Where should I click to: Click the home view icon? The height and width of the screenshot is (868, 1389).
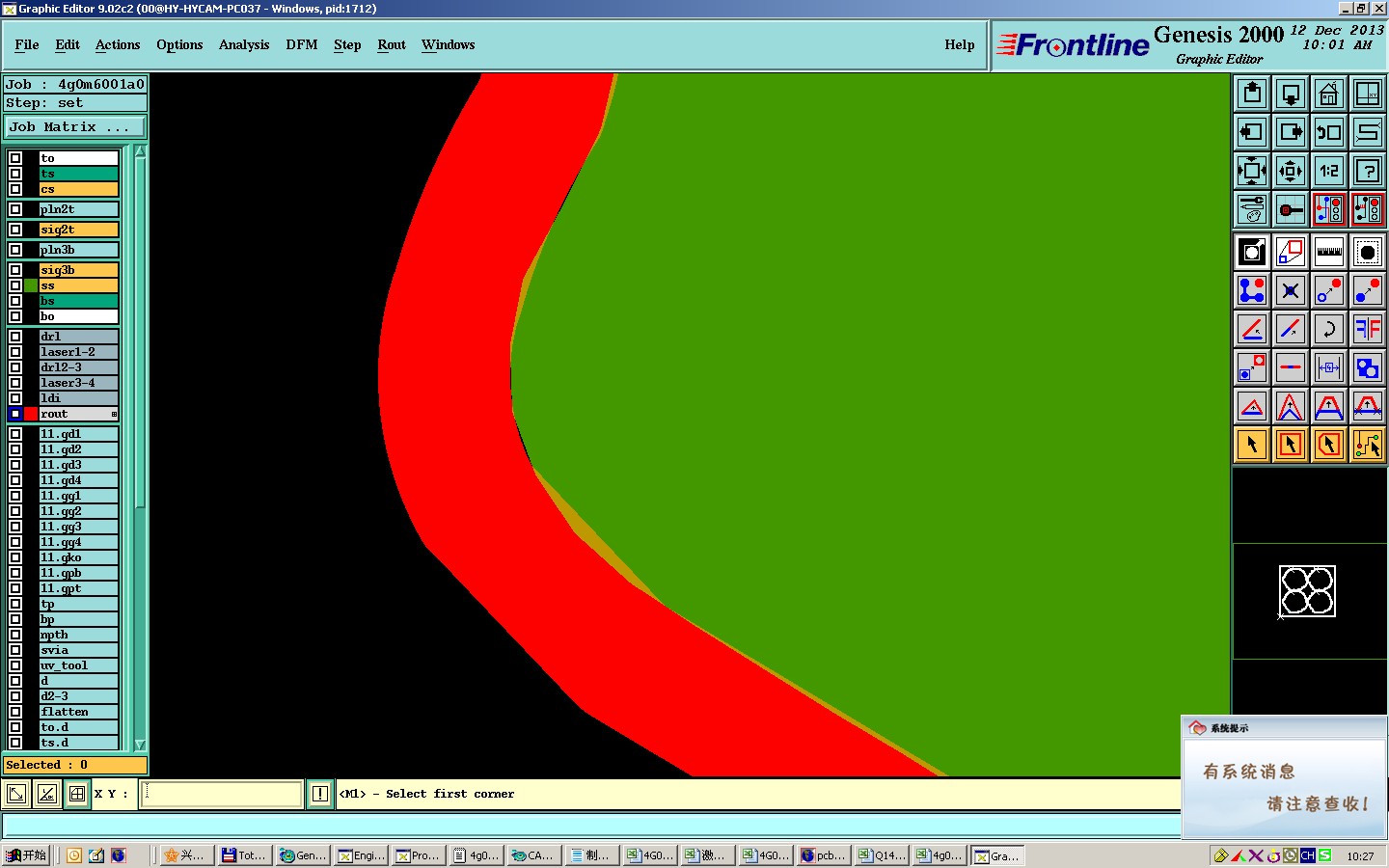[x=1329, y=94]
